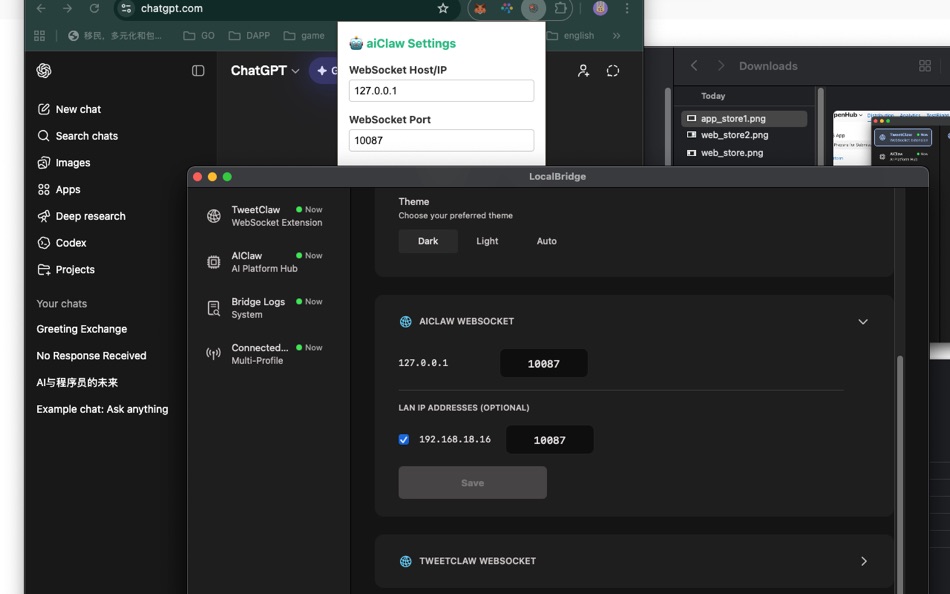Show more bookmarks with the double chevron
Viewport: 950px width, 594px height.
tap(616, 36)
